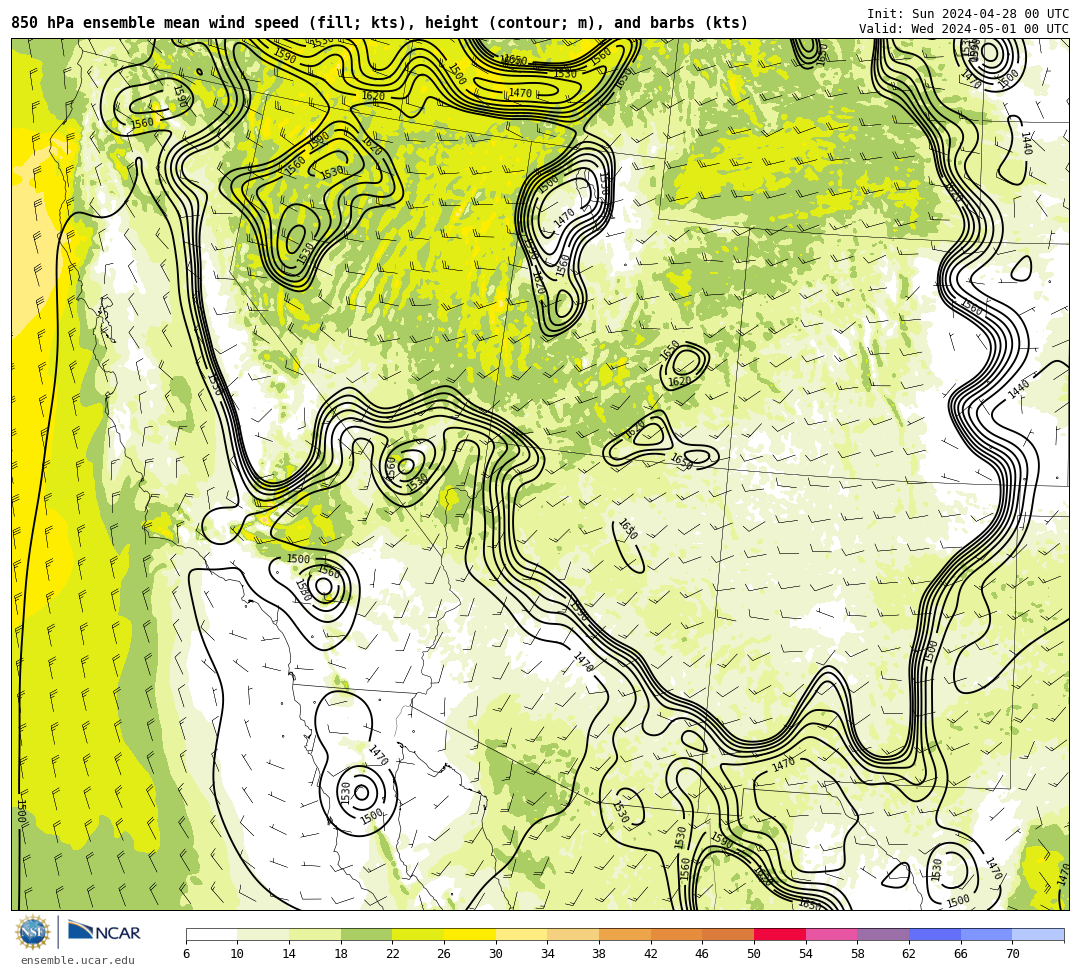Image resolution: width=1080 pixels, height=973 pixels.
Task: Click the 1470 label inside top-center contour
Action: pyautogui.click(x=520, y=93)
